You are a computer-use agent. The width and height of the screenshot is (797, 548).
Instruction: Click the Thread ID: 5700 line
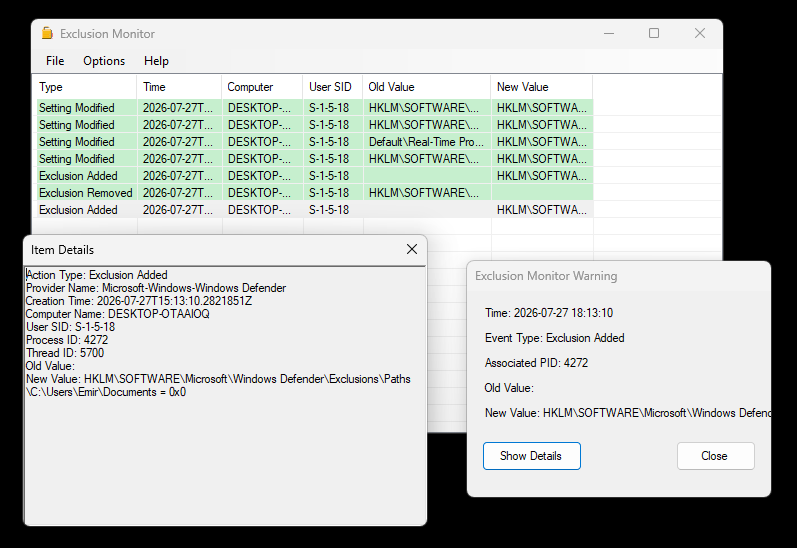pos(65,353)
